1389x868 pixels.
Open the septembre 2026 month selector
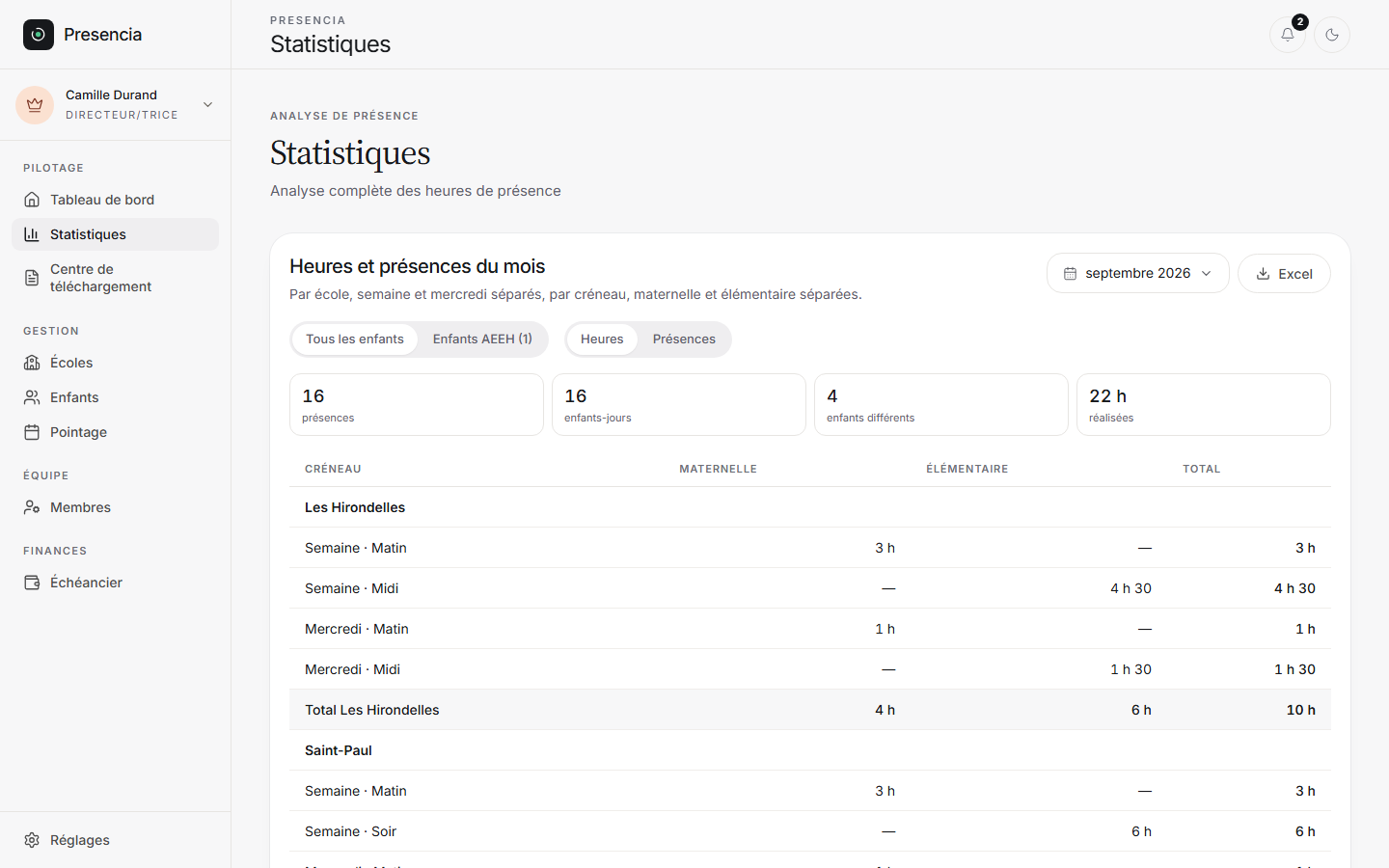[x=1137, y=273]
